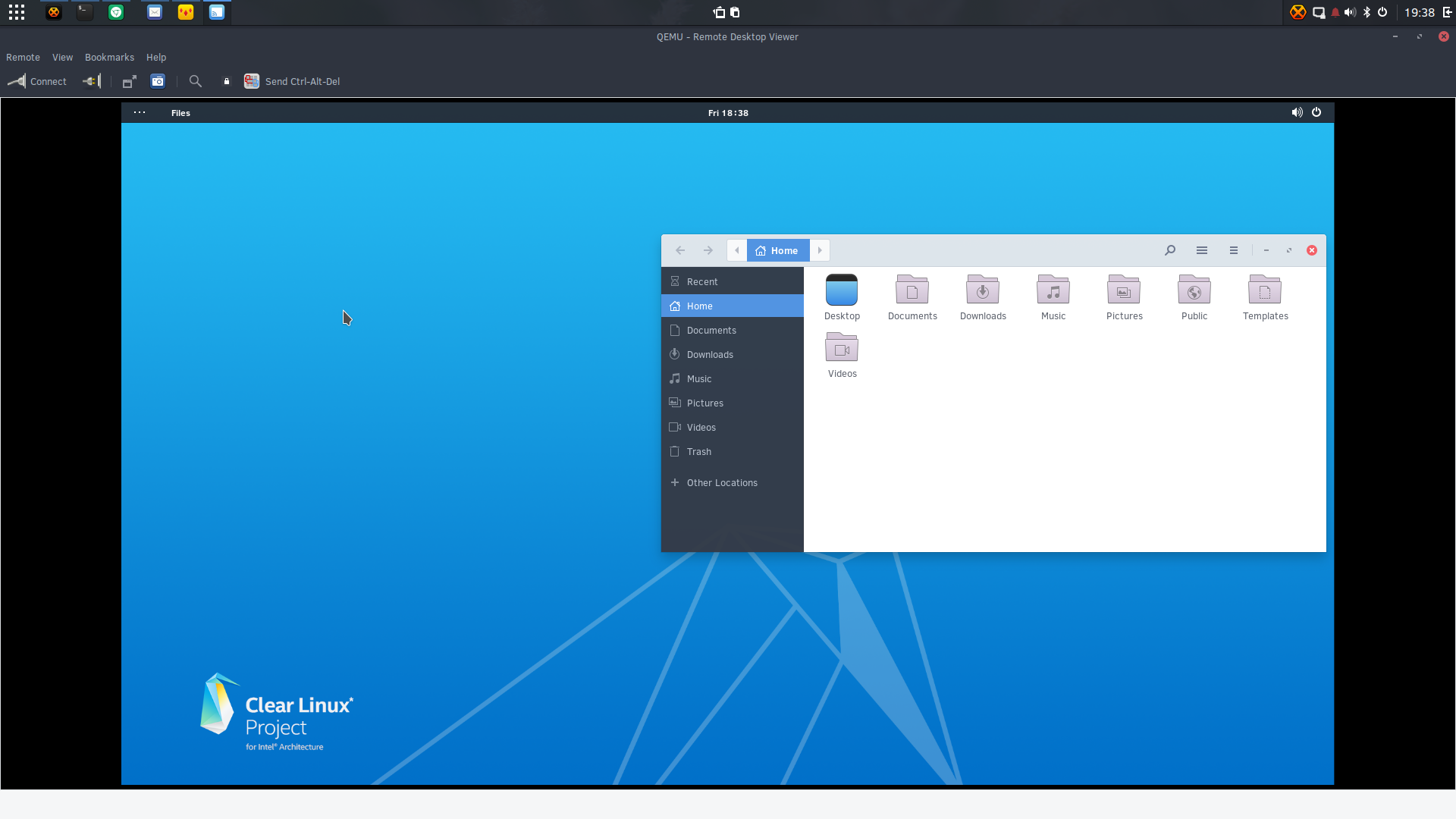Open guest clock Fri 18:38 calendar
The height and width of the screenshot is (819, 1456).
[x=728, y=113]
